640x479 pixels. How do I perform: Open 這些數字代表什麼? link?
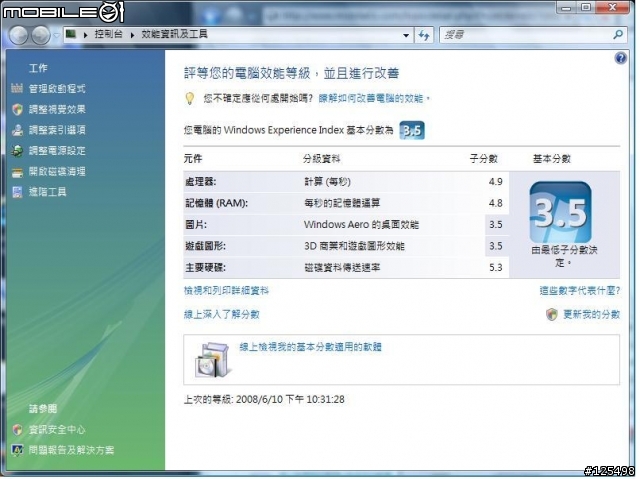pyautogui.click(x=580, y=291)
